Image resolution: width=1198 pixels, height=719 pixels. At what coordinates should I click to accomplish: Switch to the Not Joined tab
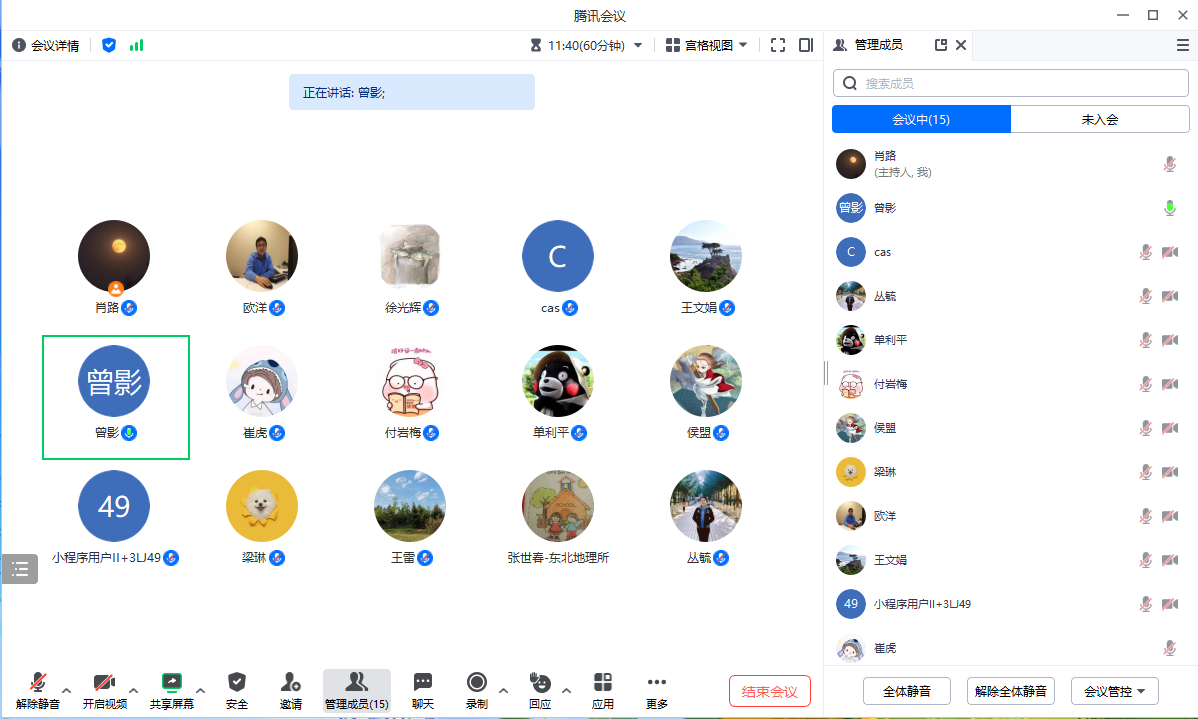[1099, 120]
